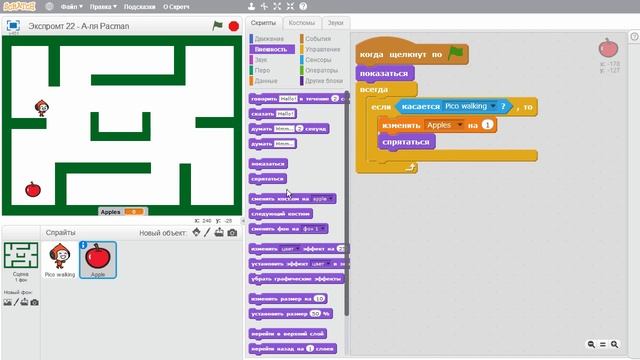Click Hello! field in сказать block
This screenshot has height=360, width=640.
(285, 113)
